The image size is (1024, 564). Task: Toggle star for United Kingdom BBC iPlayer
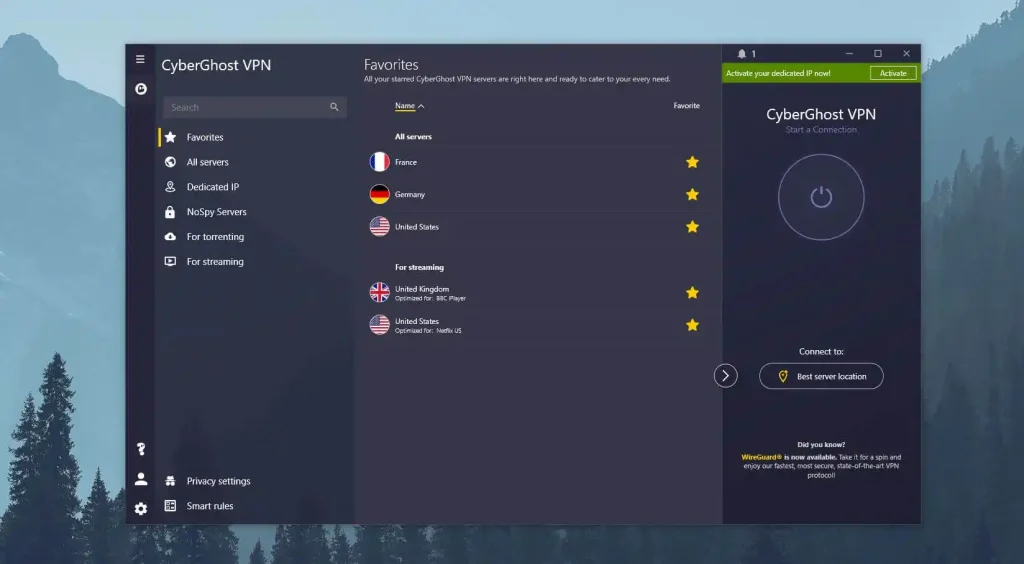tap(692, 292)
